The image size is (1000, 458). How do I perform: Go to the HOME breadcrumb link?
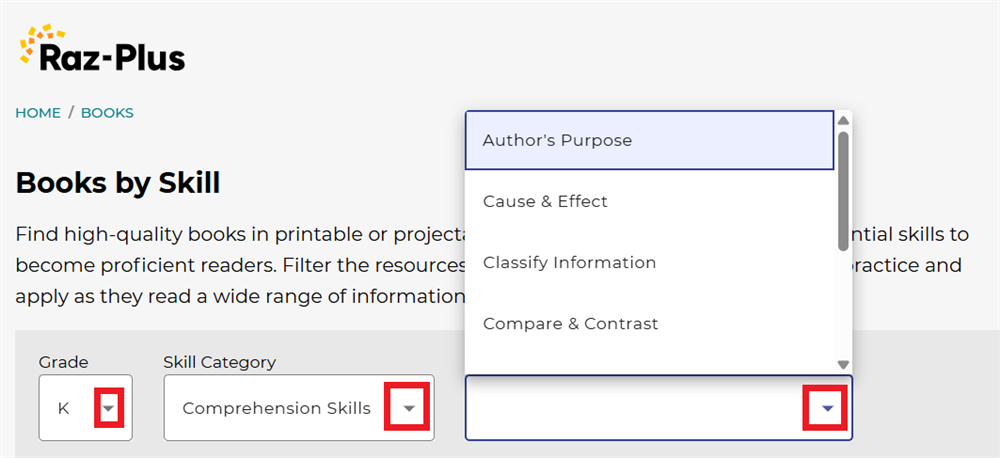click(x=38, y=113)
